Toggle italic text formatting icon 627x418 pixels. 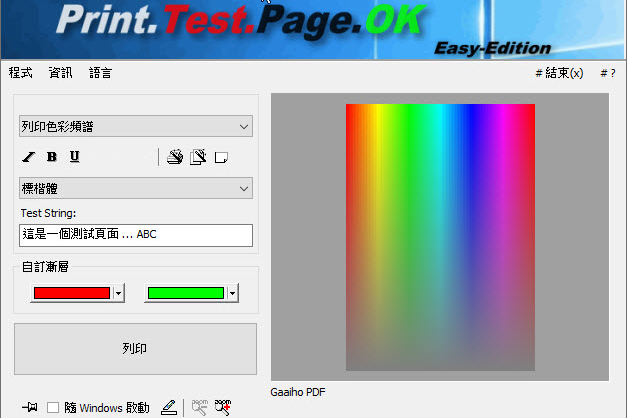point(28,157)
